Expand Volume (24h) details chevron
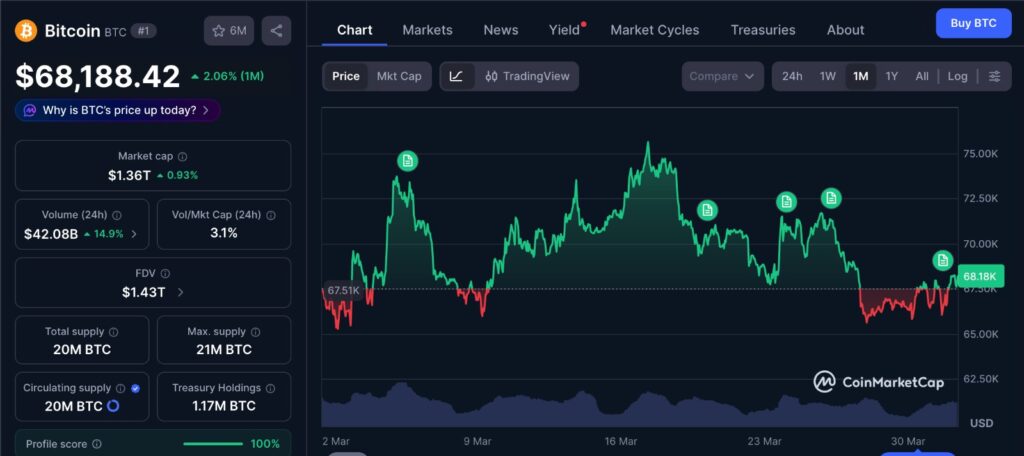This screenshot has height=456, width=1024. click(x=134, y=234)
